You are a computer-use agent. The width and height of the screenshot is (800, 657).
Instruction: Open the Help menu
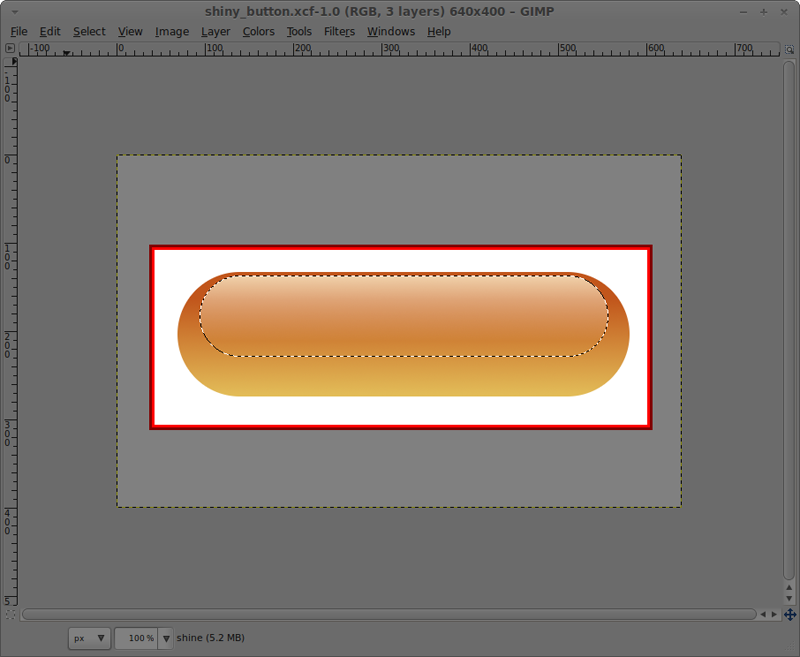(438, 31)
